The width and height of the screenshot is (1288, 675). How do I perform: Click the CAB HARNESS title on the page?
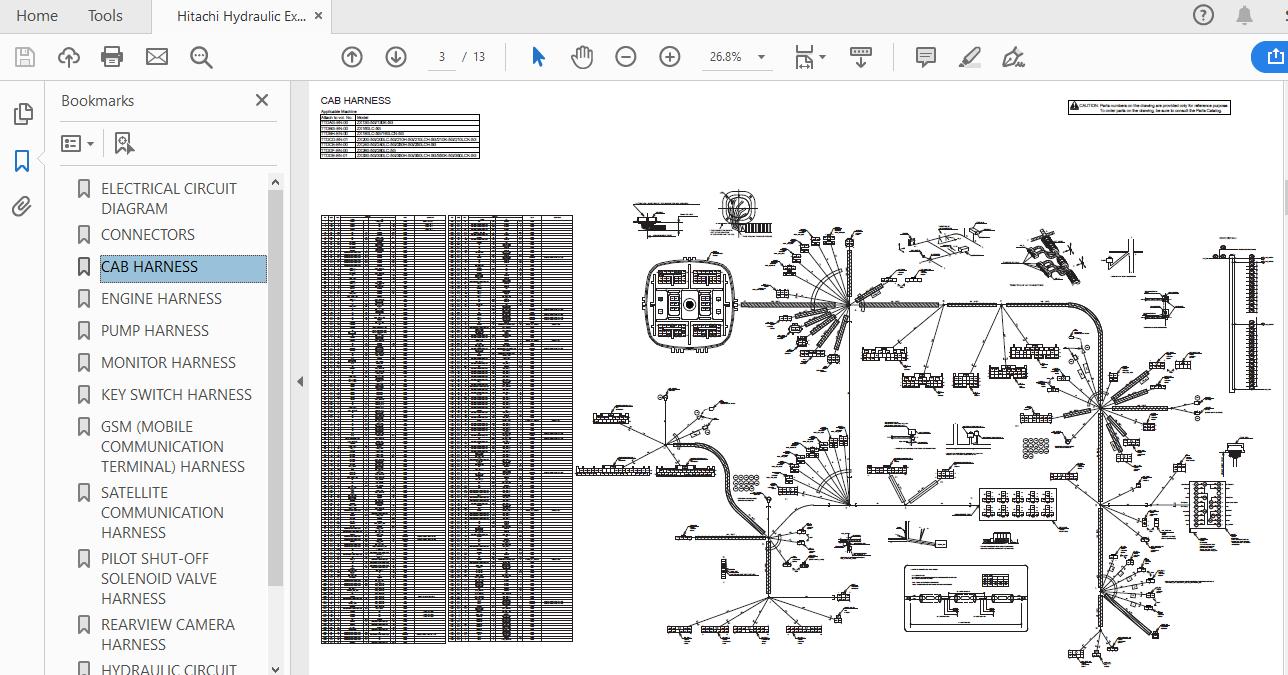click(x=355, y=100)
